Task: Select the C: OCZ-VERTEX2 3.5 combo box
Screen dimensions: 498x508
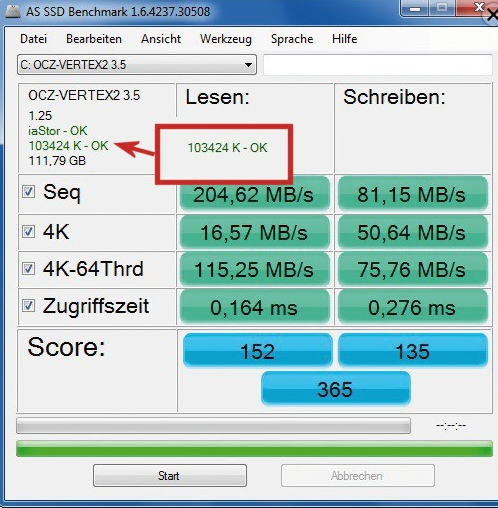Action: click(x=137, y=65)
